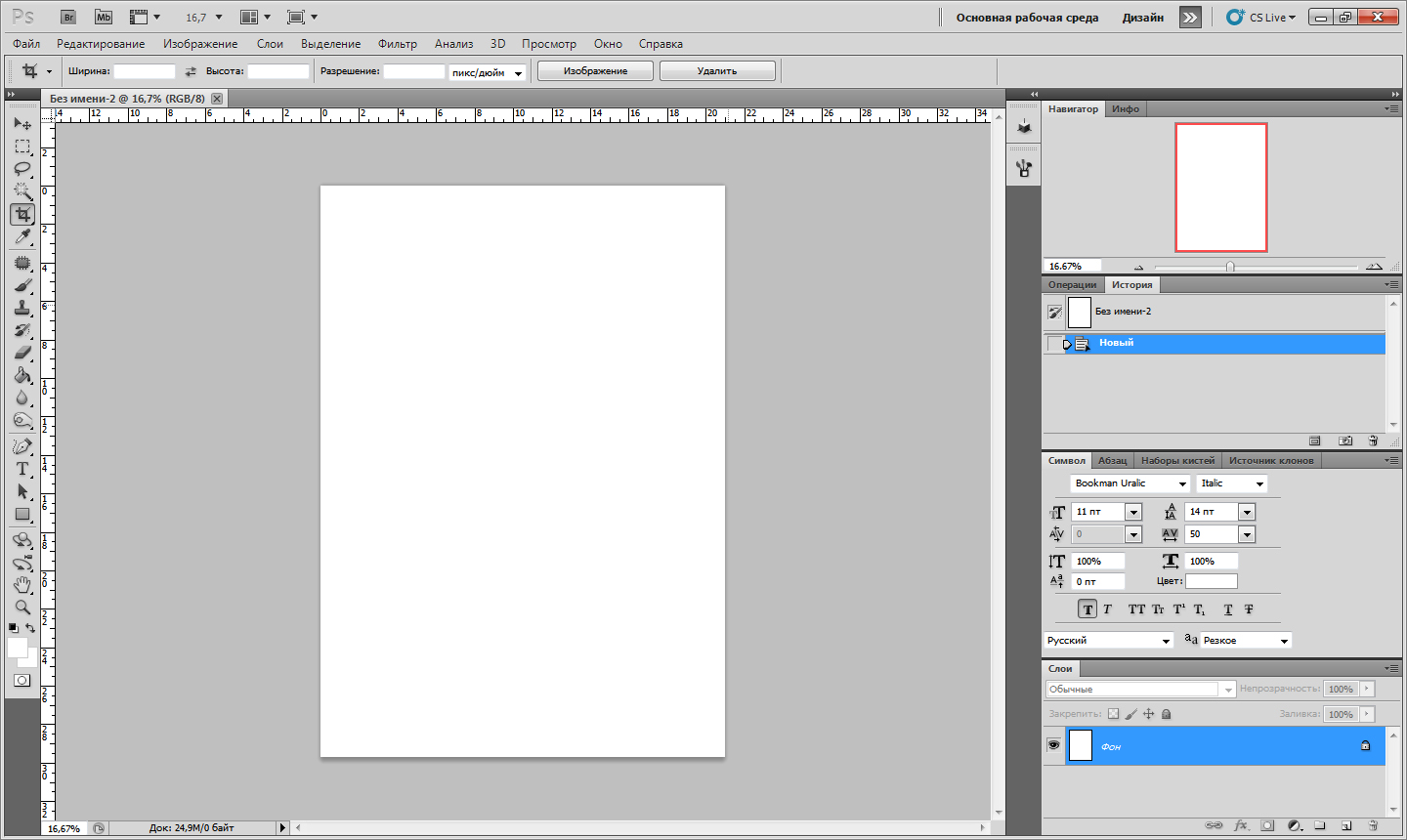
Task: Click delete layer trash icon
Action: click(x=1373, y=825)
